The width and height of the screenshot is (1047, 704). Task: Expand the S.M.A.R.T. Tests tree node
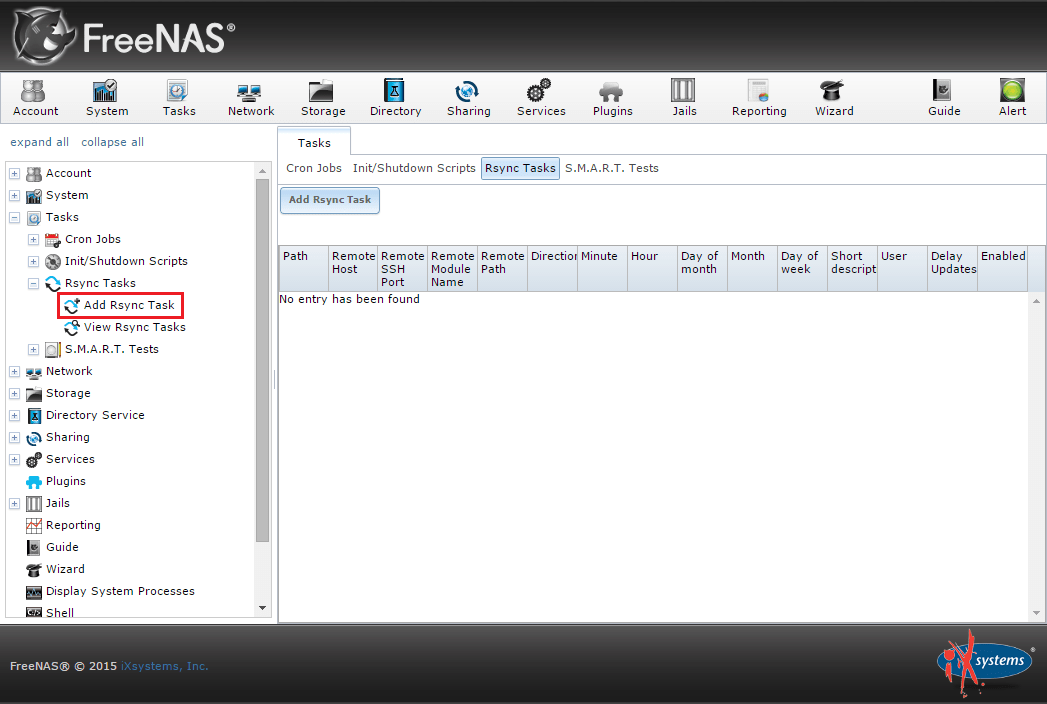31,349
